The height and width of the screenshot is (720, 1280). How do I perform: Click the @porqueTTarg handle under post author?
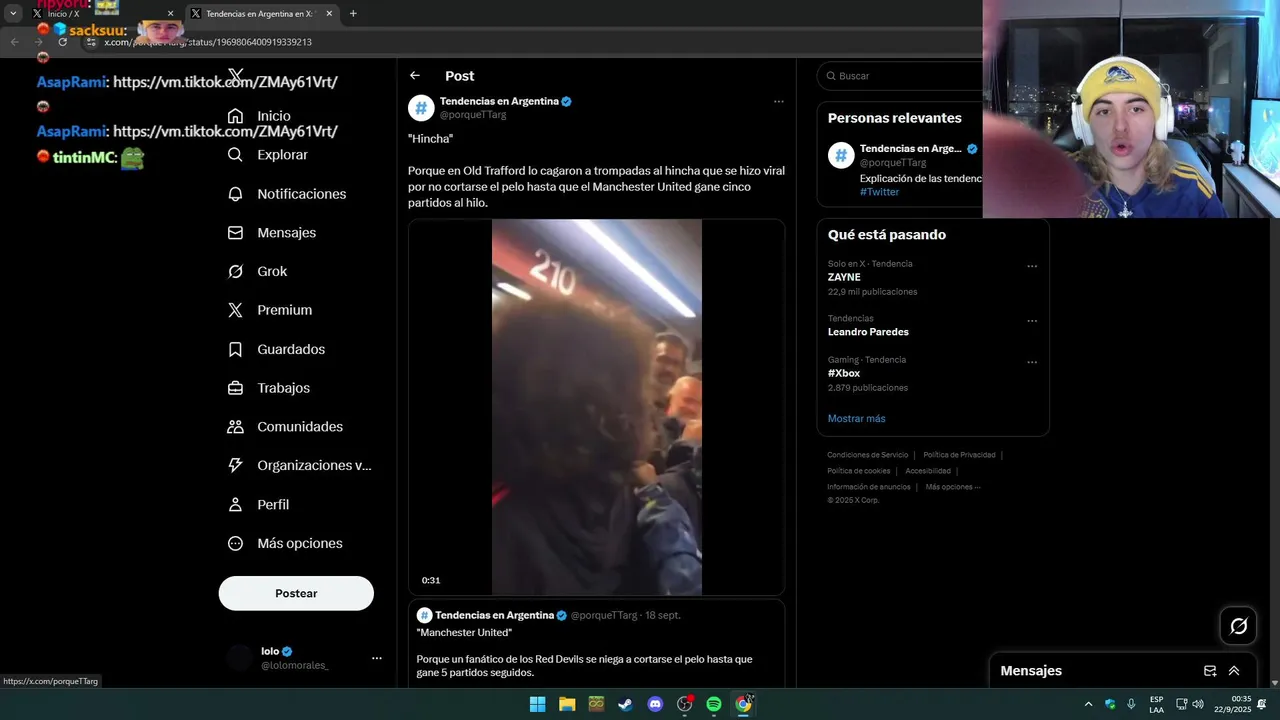pyautogui.click(x=473, y=115)
